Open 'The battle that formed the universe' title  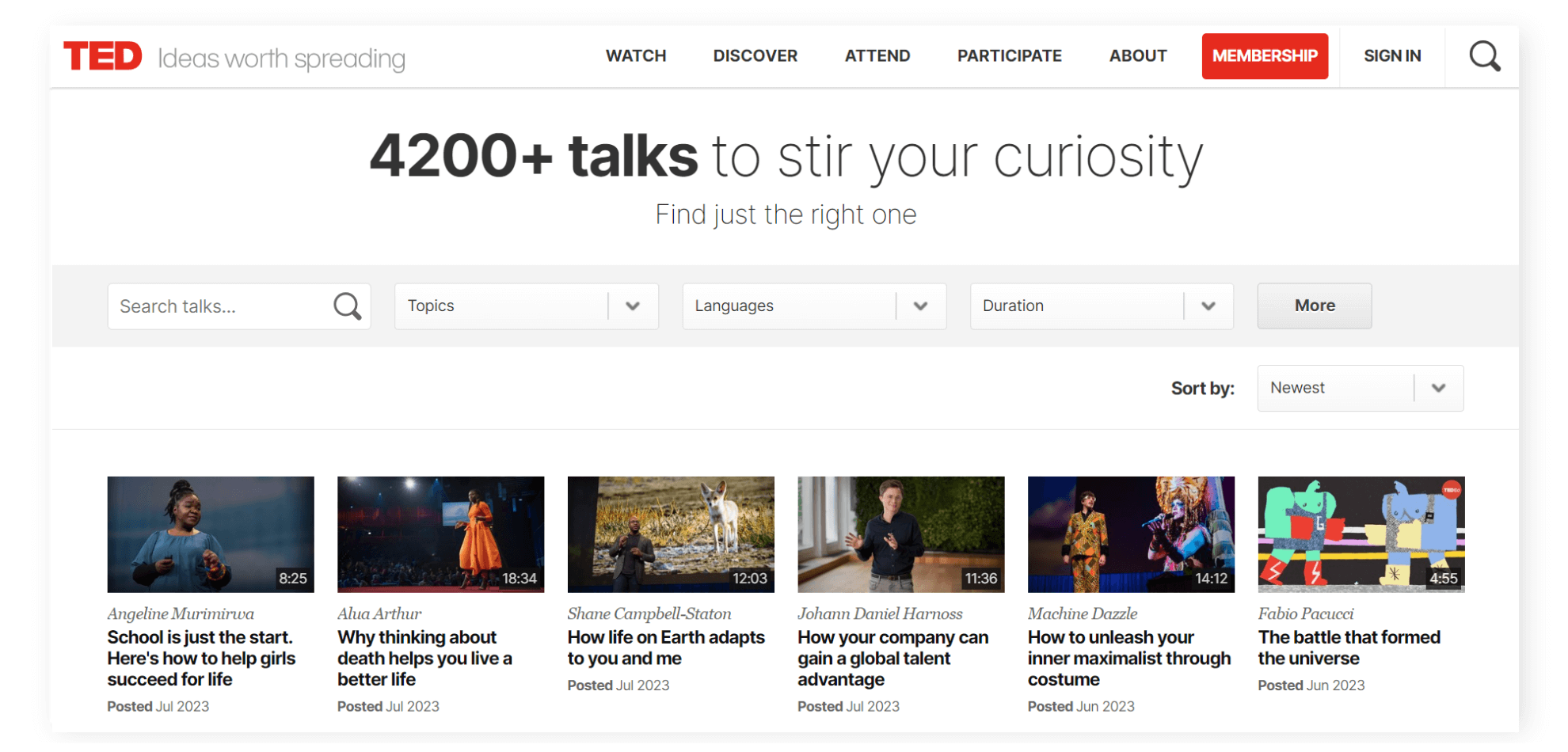1349,648
